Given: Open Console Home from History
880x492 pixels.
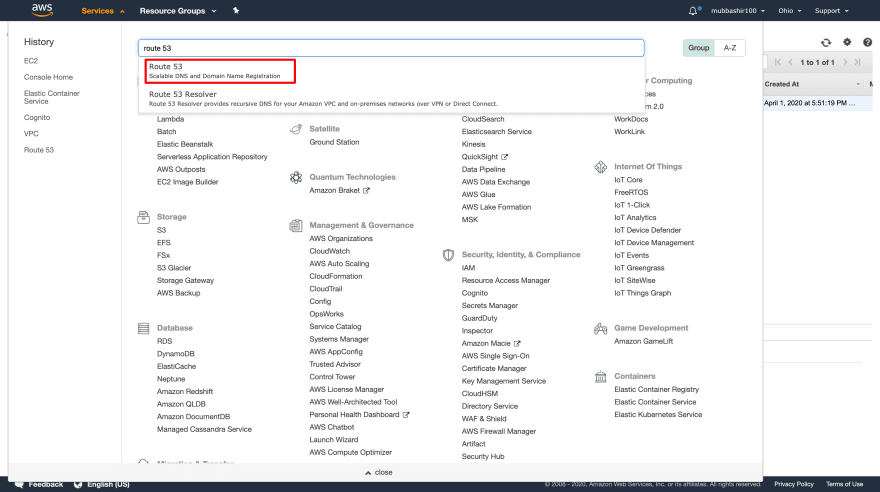Looking at the screenshot, I should pyautogui.click(x=48, y=77).
